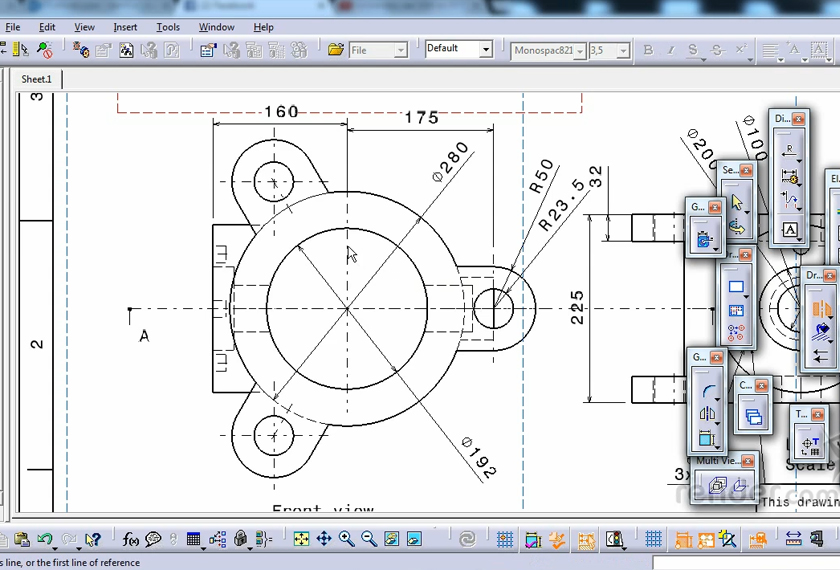Open the 3,5 font size dropdown
Viewport: 840px width, 570px height.
click(x=622, y=50)
